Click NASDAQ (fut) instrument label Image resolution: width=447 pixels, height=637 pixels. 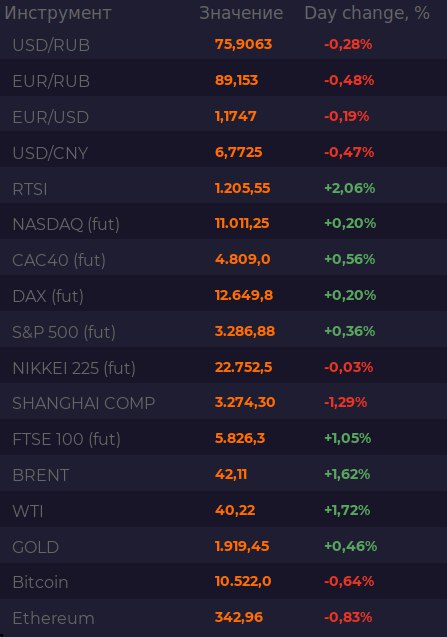66,224
